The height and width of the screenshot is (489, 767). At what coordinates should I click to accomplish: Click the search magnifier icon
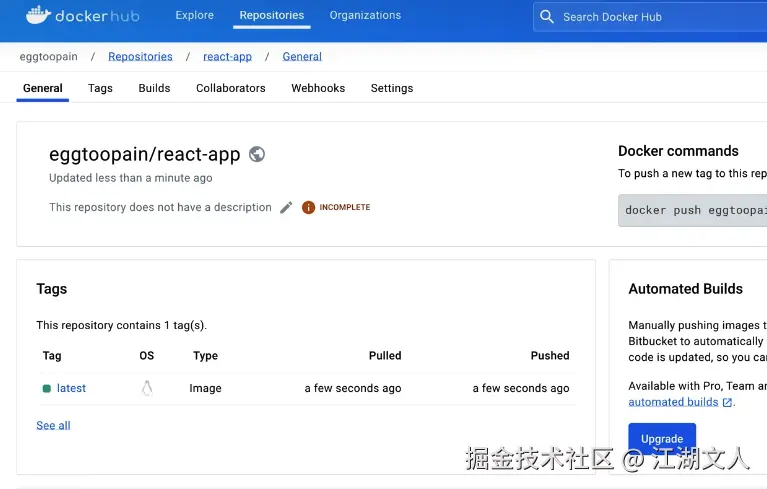tap(547, 17)
